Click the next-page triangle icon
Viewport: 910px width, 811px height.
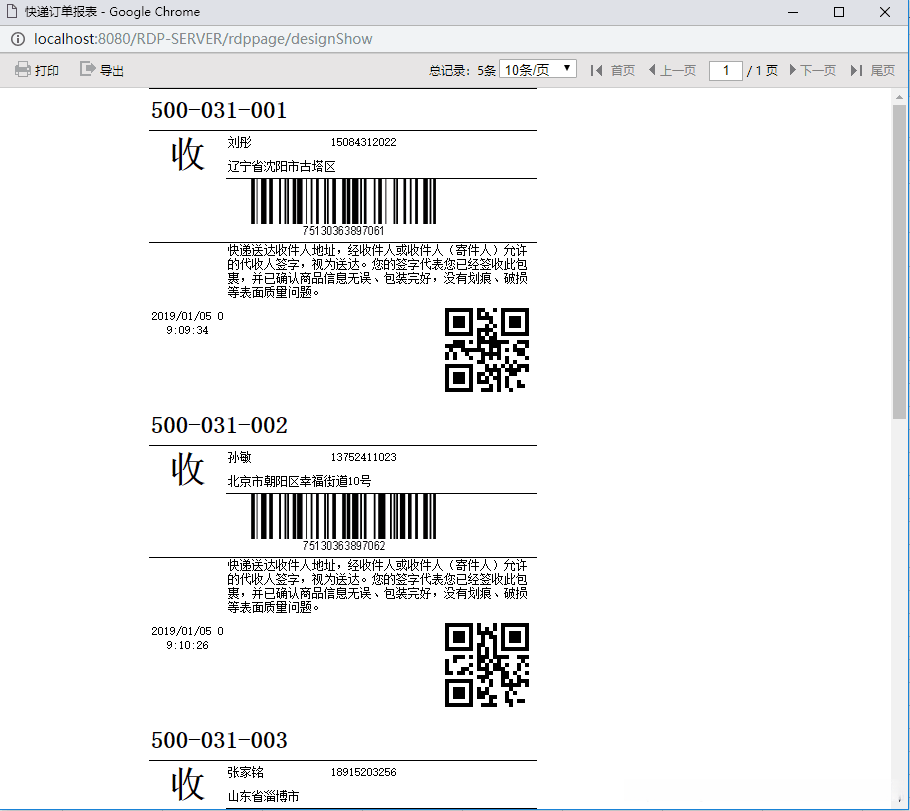click(x=793, y=70)
